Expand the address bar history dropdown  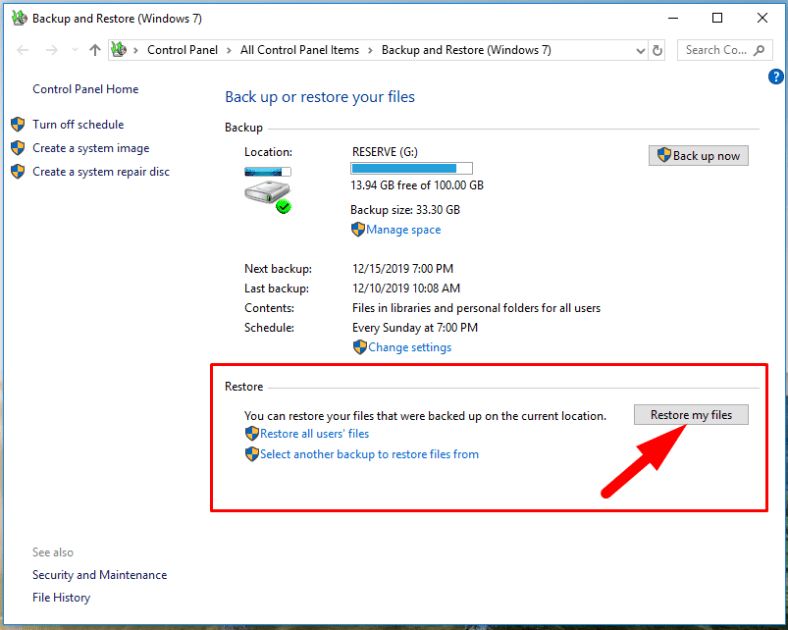coord(640,51)
